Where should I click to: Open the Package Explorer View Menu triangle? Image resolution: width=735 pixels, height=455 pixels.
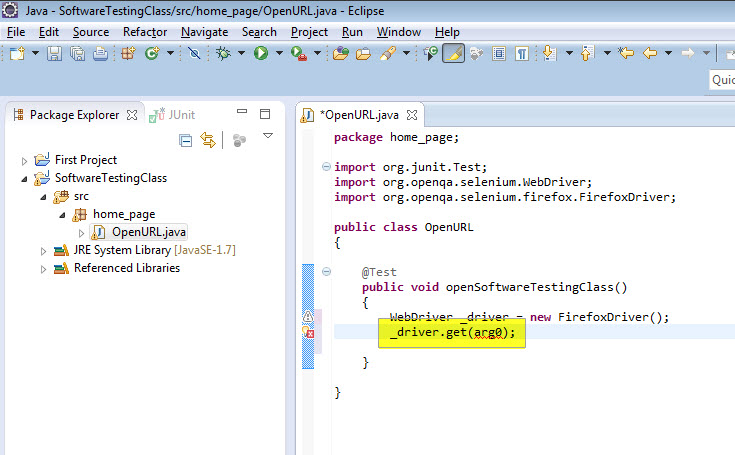coord(268,136)
